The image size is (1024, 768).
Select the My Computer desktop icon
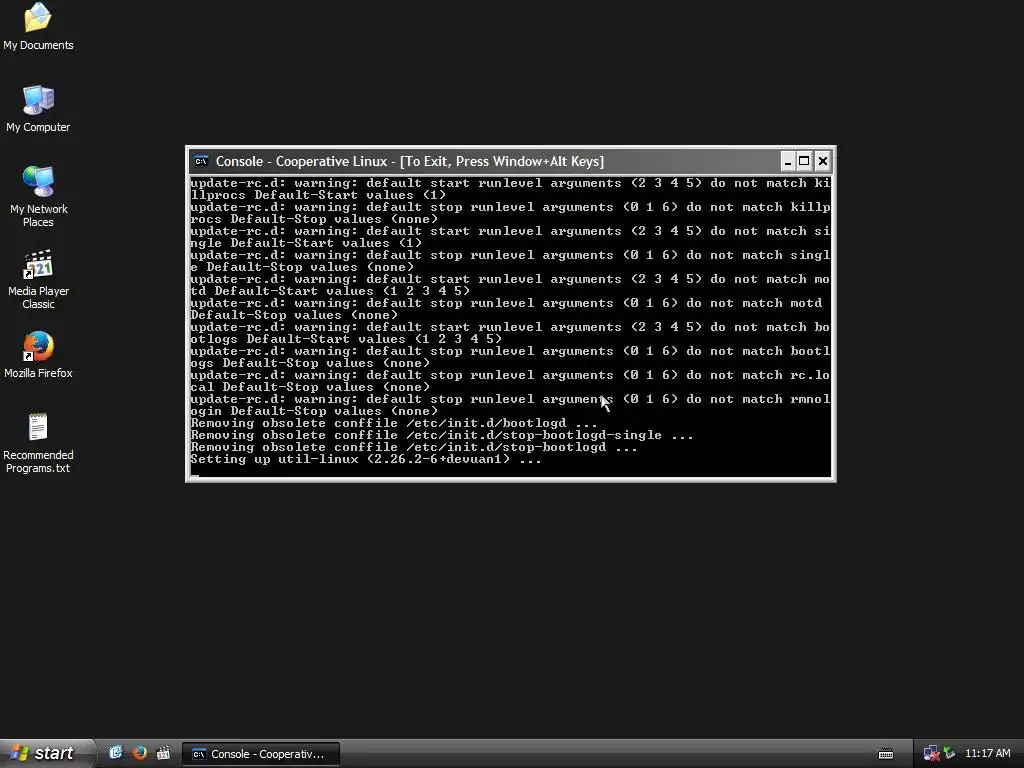[x=38, y=108]
